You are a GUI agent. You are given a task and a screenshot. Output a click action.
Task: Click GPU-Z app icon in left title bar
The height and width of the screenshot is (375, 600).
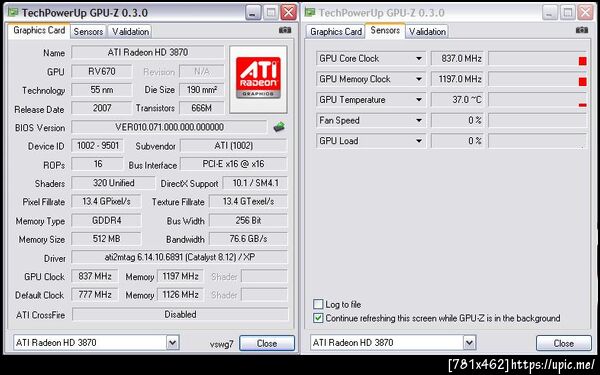(x=13, y=13)
